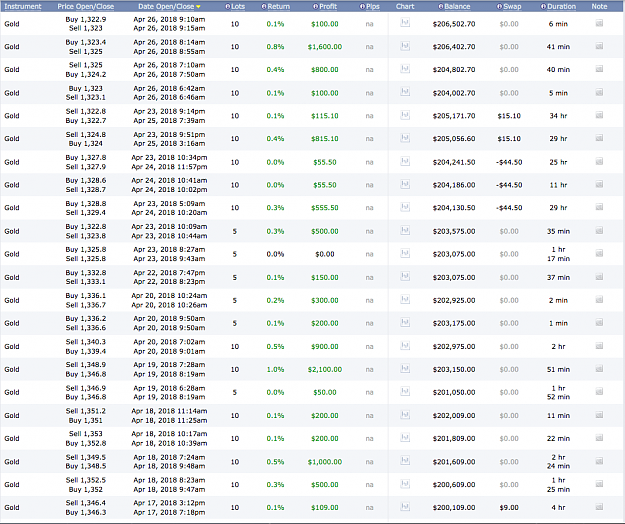625x524 pixels.
Task: Open the note icon for the $203,575.00 balance row
Action: 599,230
